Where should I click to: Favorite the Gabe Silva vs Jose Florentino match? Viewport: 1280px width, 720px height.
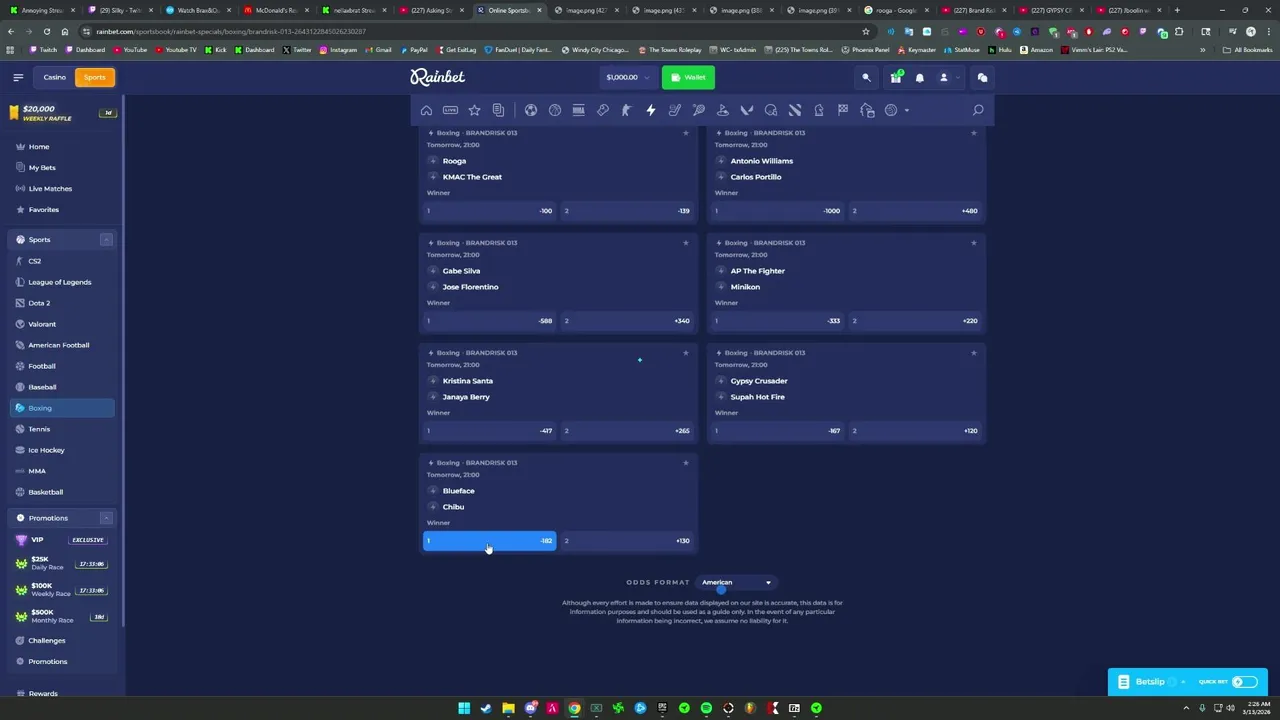(x=686, y=243)
